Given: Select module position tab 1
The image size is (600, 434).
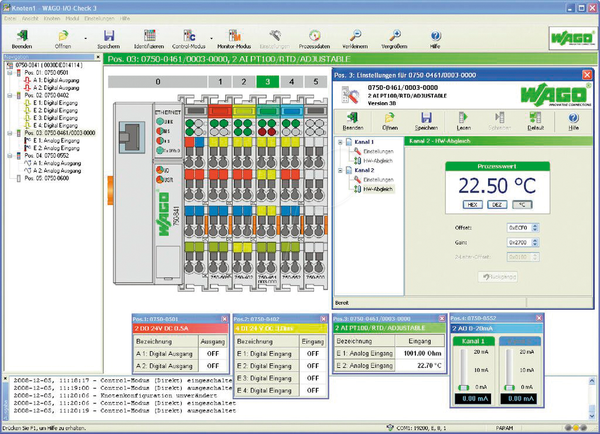Looking at the screenshot, I should (x=220, y=82).
